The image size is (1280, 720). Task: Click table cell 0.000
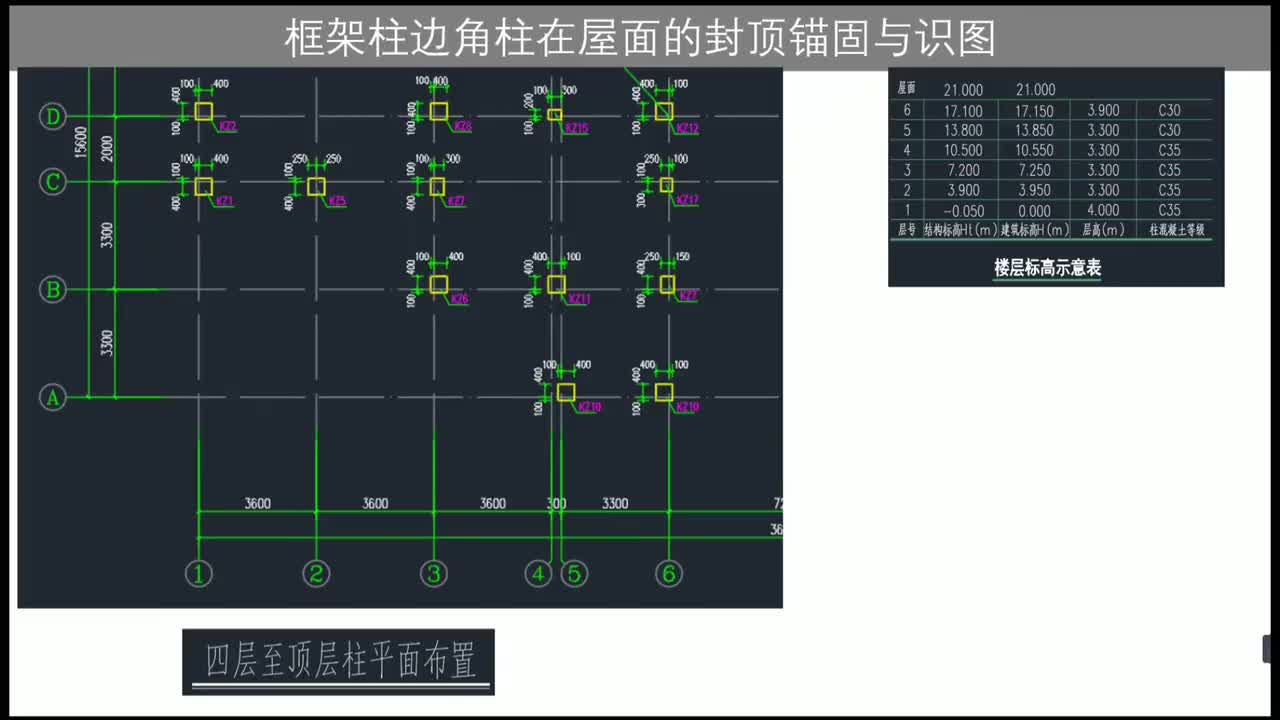pyautogui.click(x=1034, y=211)
